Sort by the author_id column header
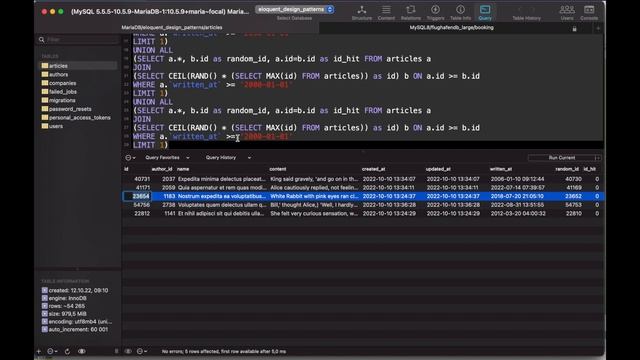Image resolution: width=640 pixels, height=360 pixels. coord(162,169)
